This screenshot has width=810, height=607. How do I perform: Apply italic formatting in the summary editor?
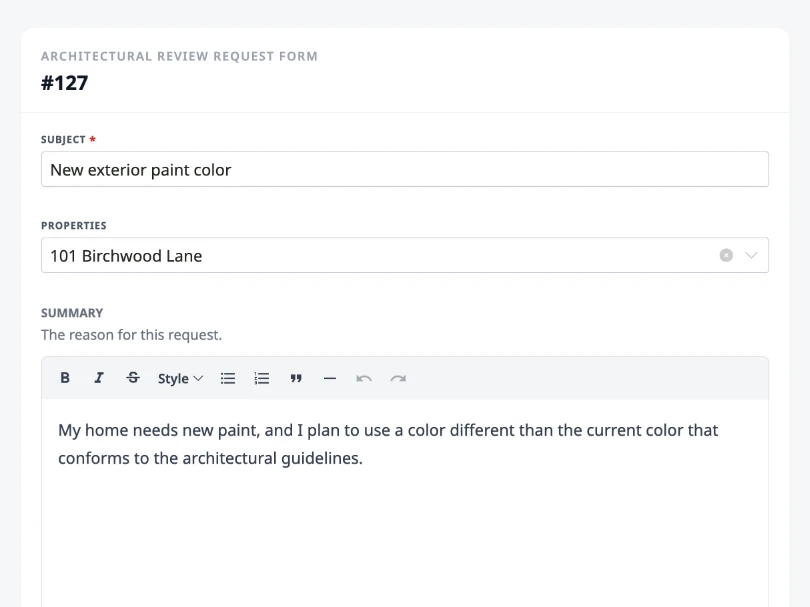coord(98,378)
